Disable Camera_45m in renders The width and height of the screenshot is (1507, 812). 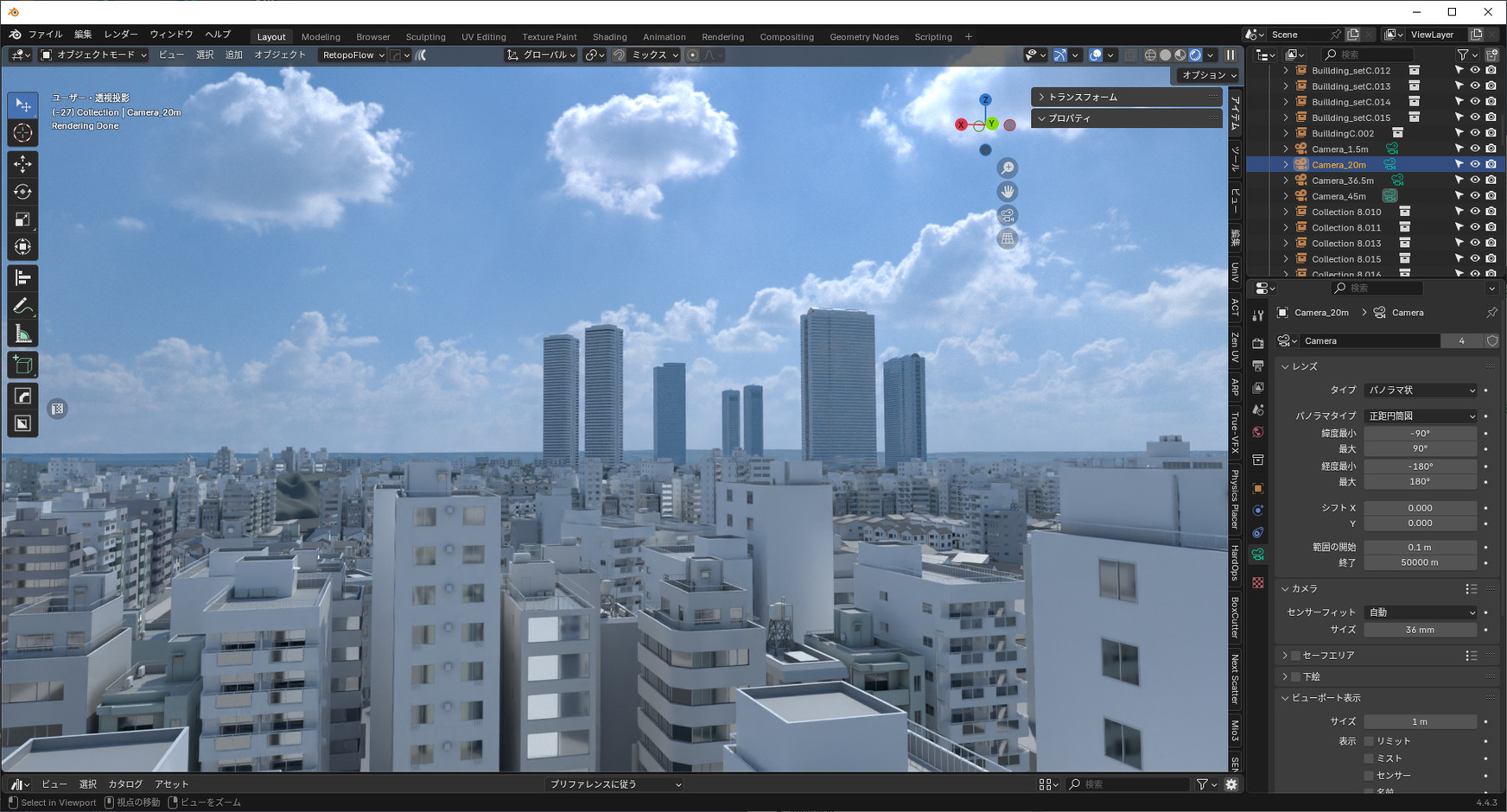[x=1491, y=196]
